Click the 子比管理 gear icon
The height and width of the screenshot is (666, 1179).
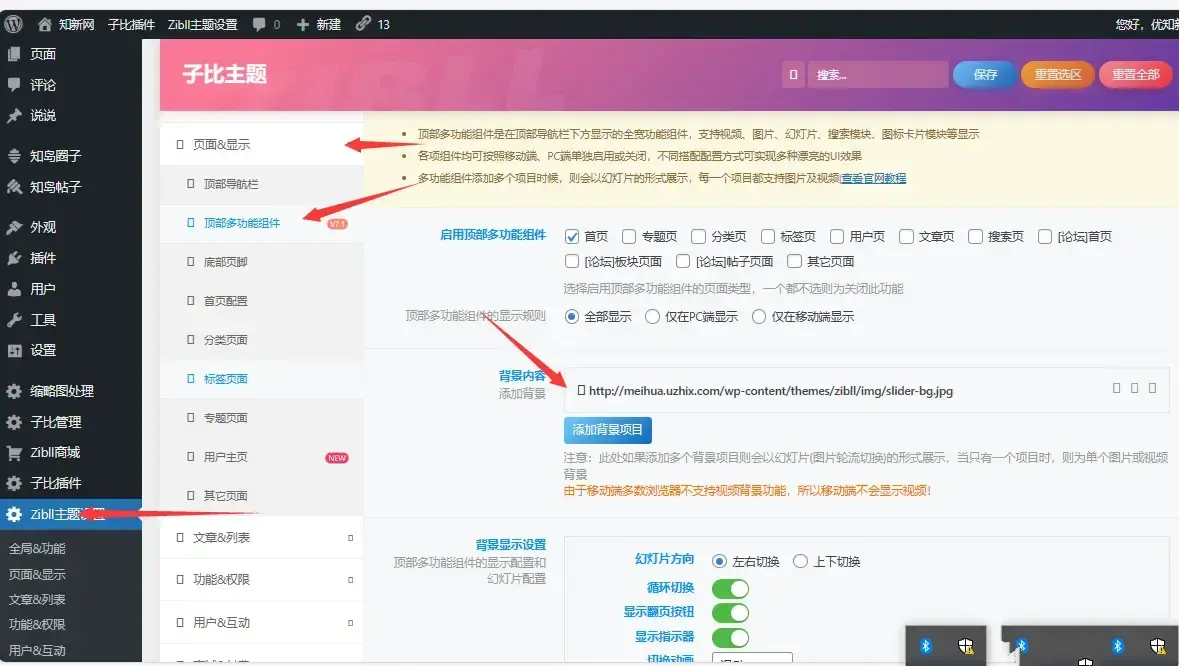[14, 422]
